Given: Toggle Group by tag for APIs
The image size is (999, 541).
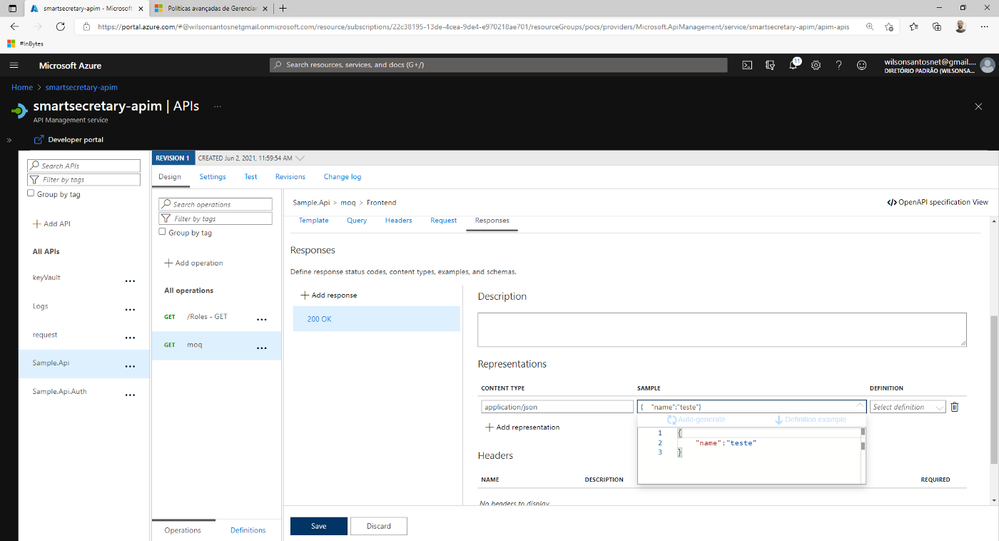Looking at the screenshot, I should pyautogui.click(x=31, y=193).
